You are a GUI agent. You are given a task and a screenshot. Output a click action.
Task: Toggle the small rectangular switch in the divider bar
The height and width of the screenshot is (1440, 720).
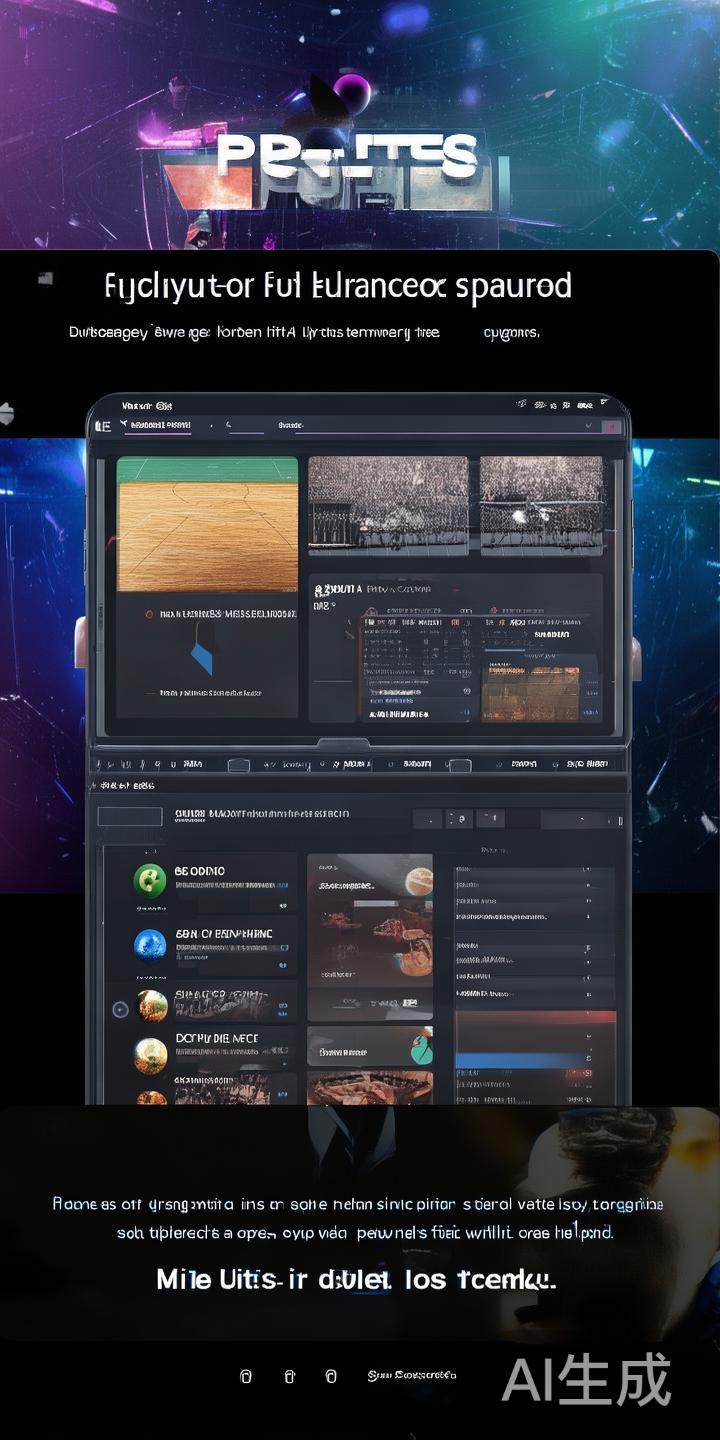[x=238, y=765]
